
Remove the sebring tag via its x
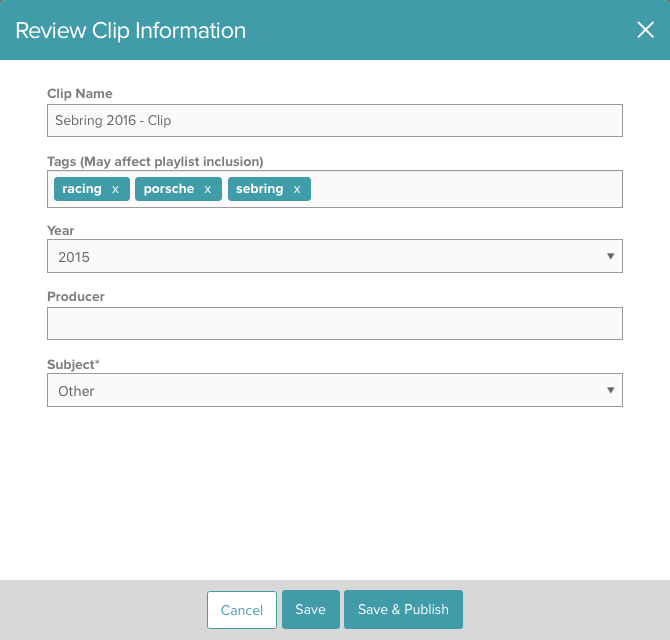click(x=297, y=189)
